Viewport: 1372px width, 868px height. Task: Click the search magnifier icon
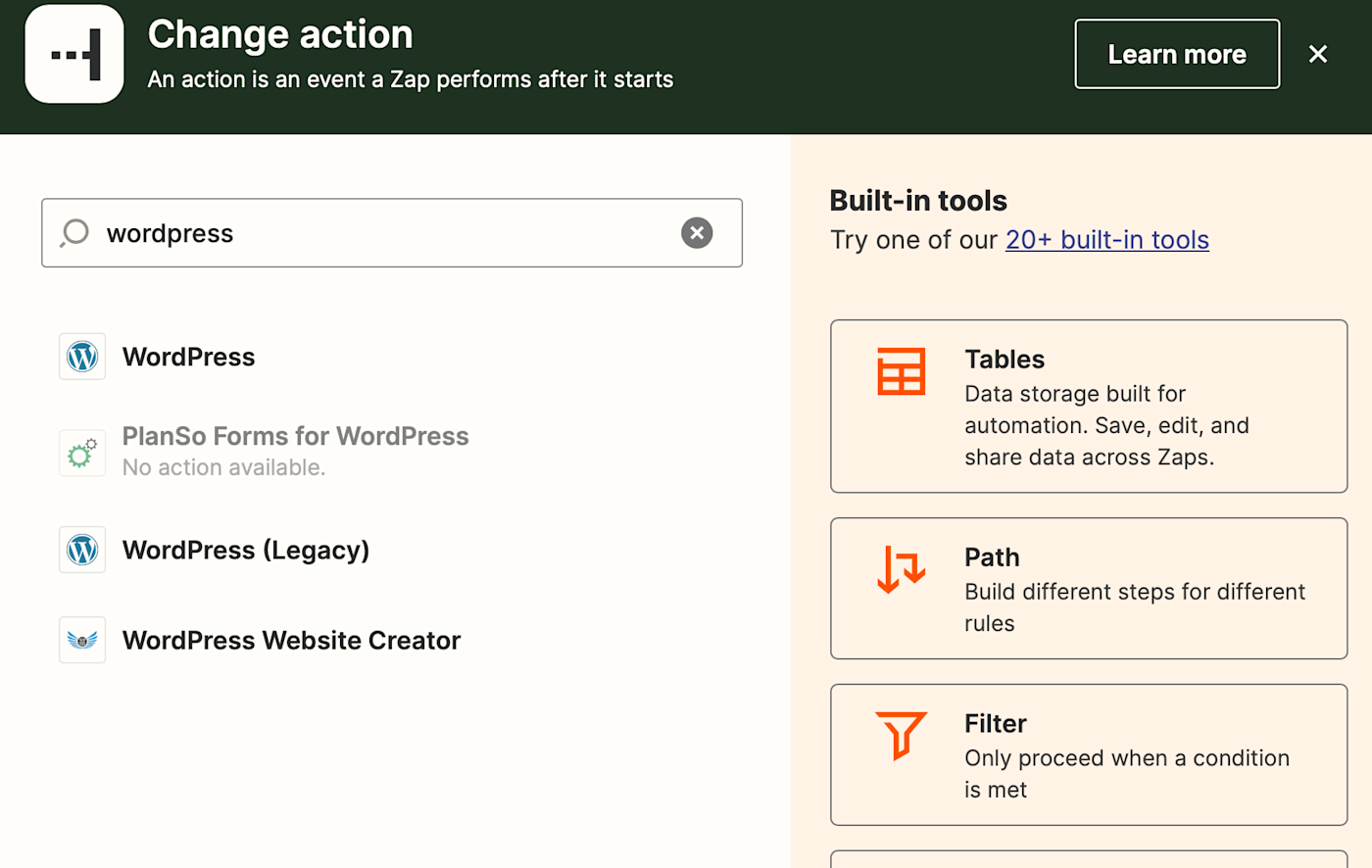pyautogui.click(x=74, y=233)
